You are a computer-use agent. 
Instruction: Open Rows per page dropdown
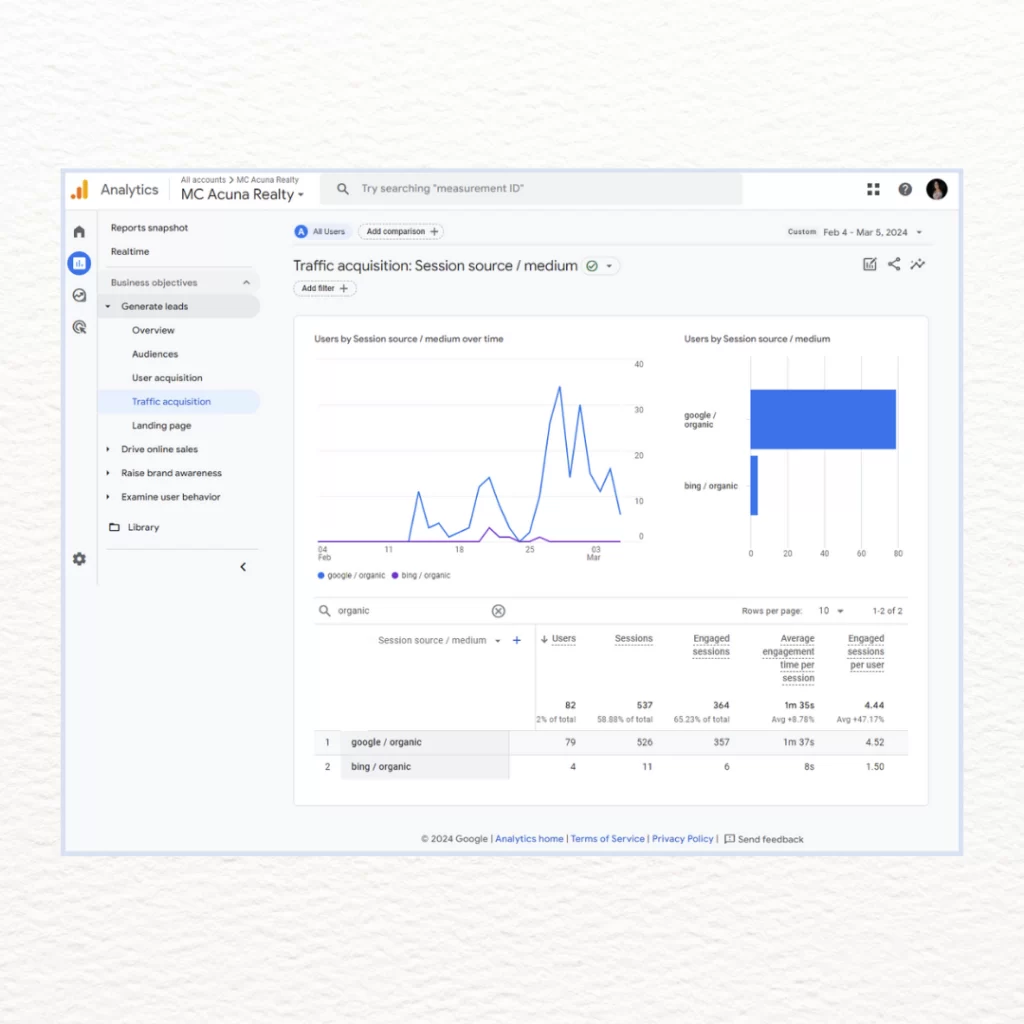click(x=831, y=611)
